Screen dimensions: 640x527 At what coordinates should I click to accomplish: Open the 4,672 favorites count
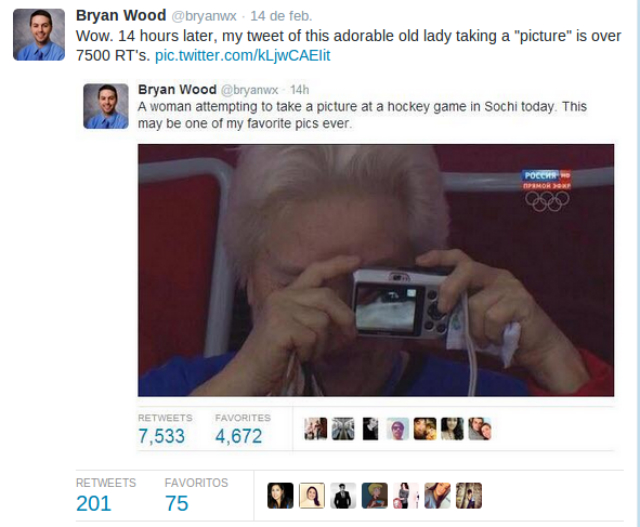click(239, 436)
